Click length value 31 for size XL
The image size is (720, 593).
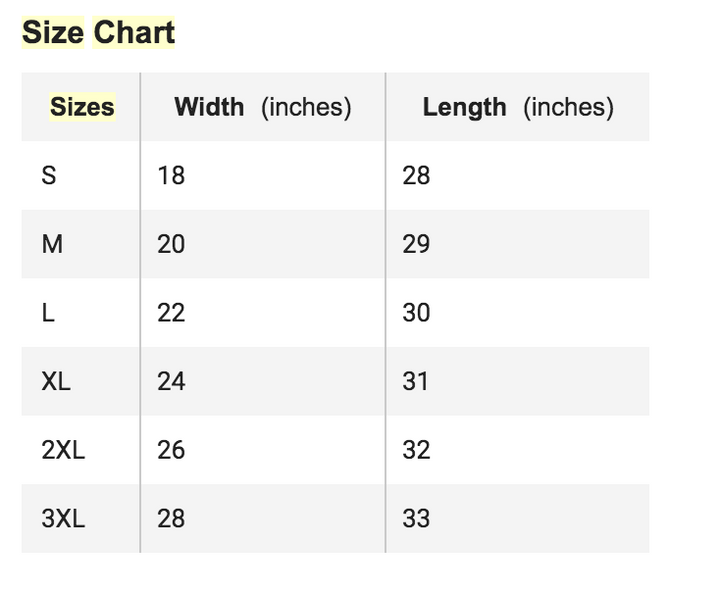tap(416, 381)
